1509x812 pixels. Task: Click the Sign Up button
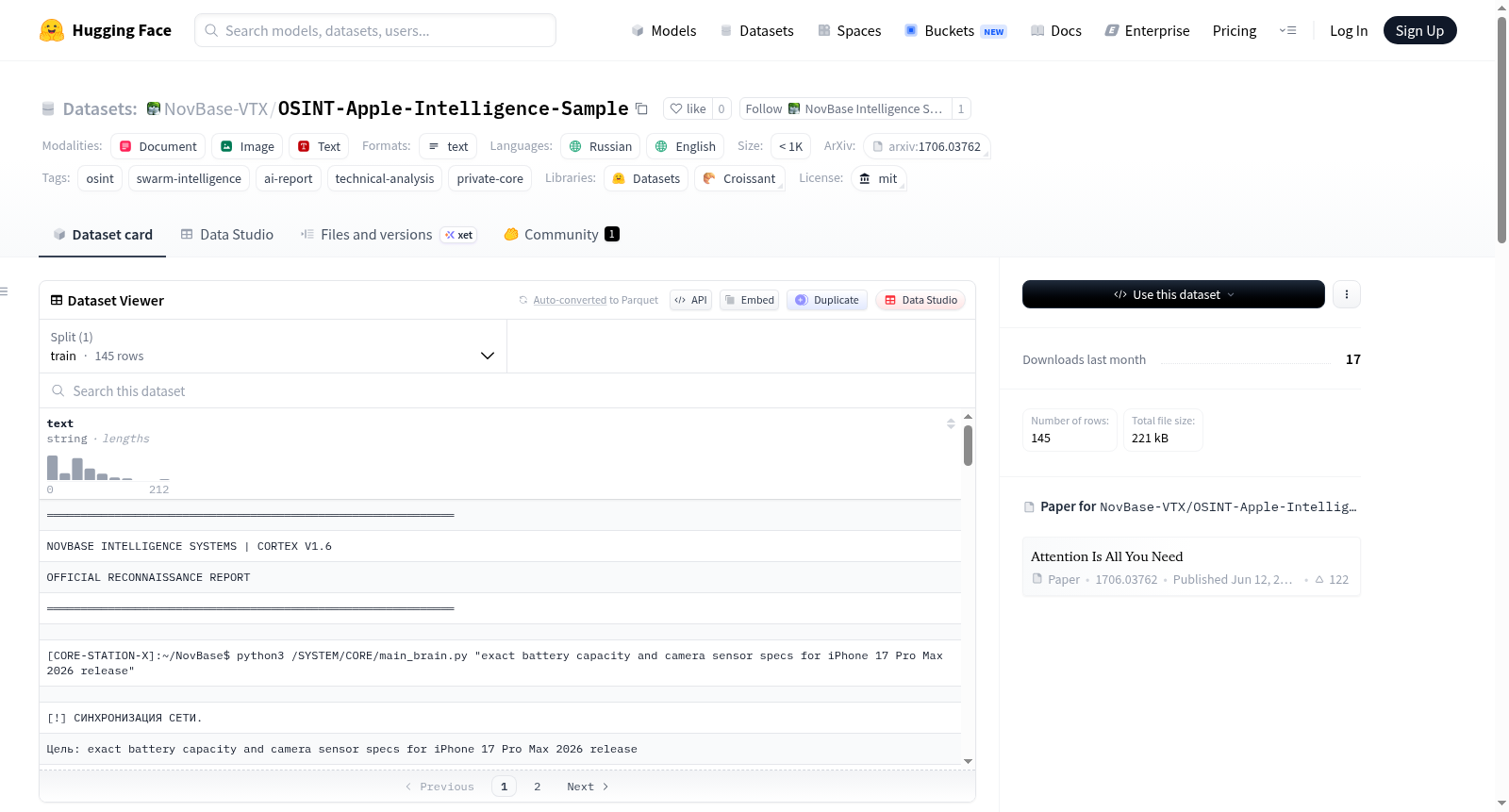1419,30
